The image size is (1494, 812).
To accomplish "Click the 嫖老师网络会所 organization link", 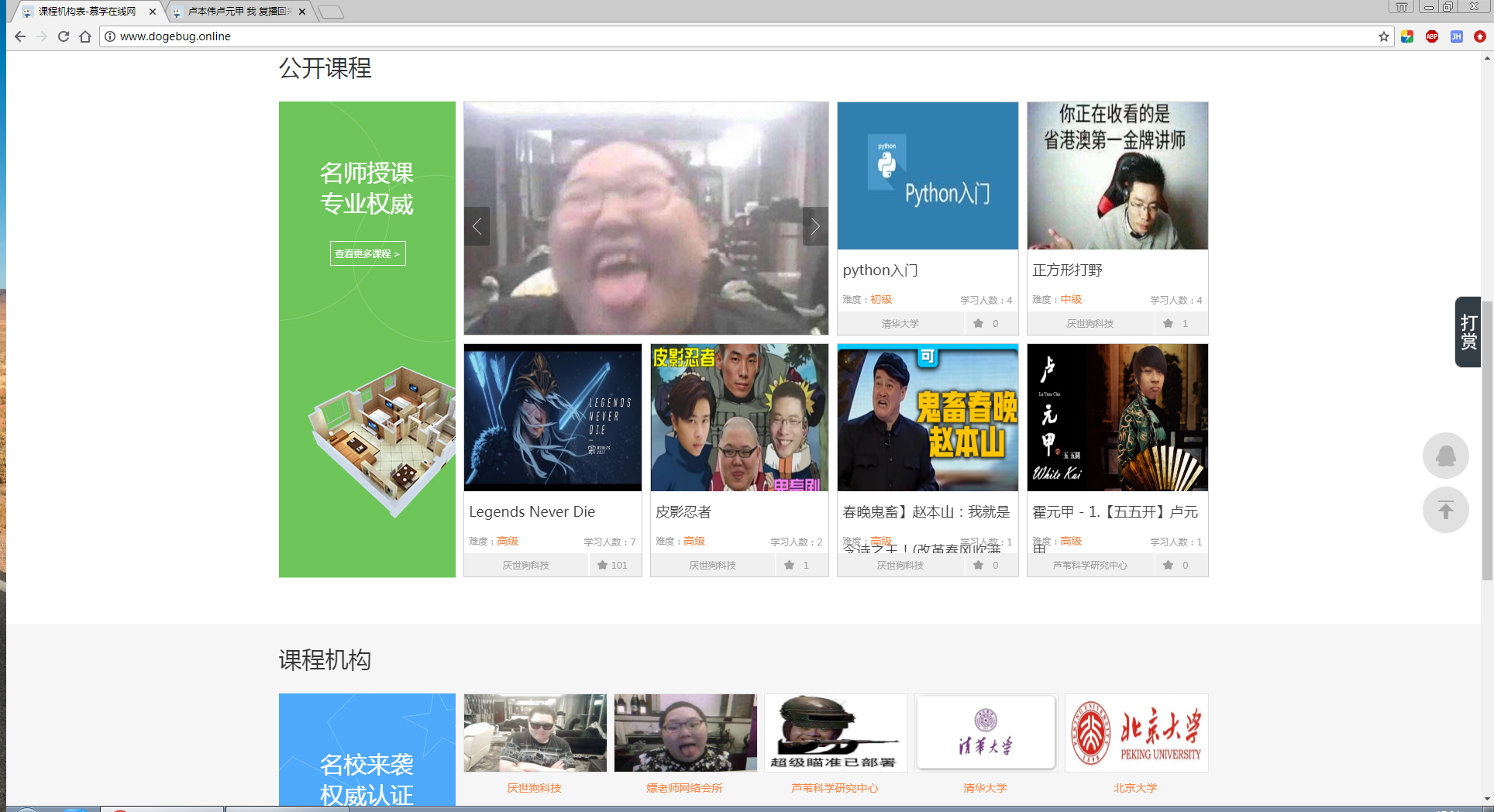I will pos(684,788).
